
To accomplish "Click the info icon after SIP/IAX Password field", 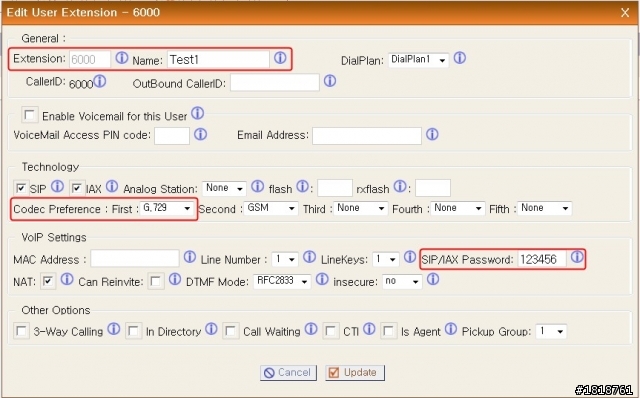I will tap(577, 257).
